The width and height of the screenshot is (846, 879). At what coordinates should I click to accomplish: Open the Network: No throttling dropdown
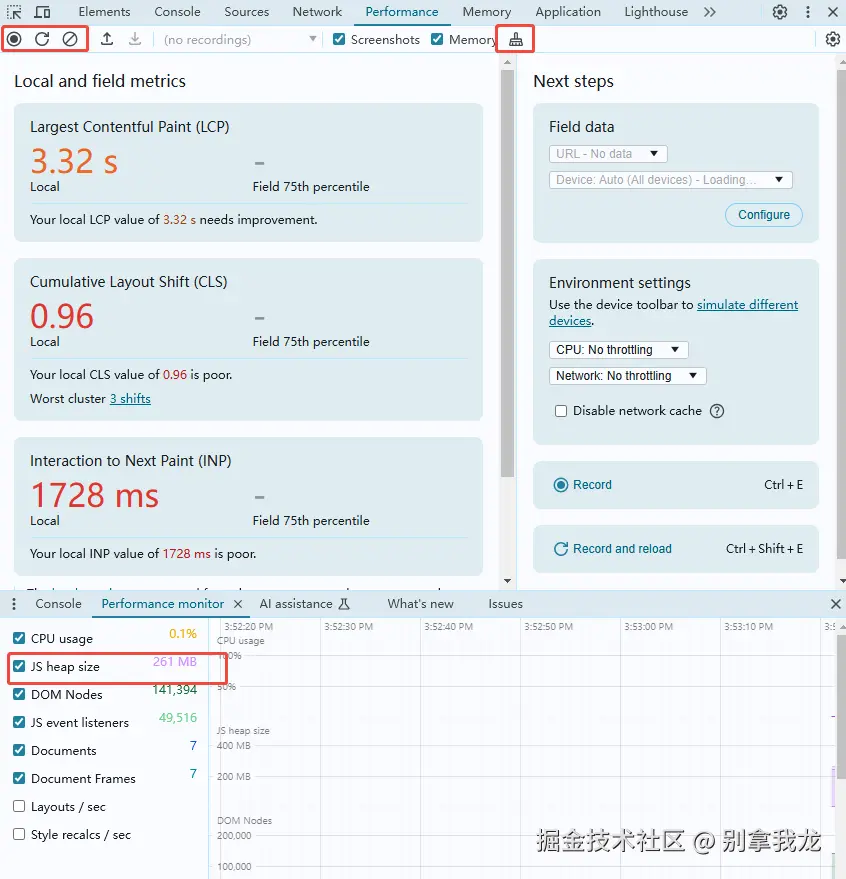pos(627,376)
